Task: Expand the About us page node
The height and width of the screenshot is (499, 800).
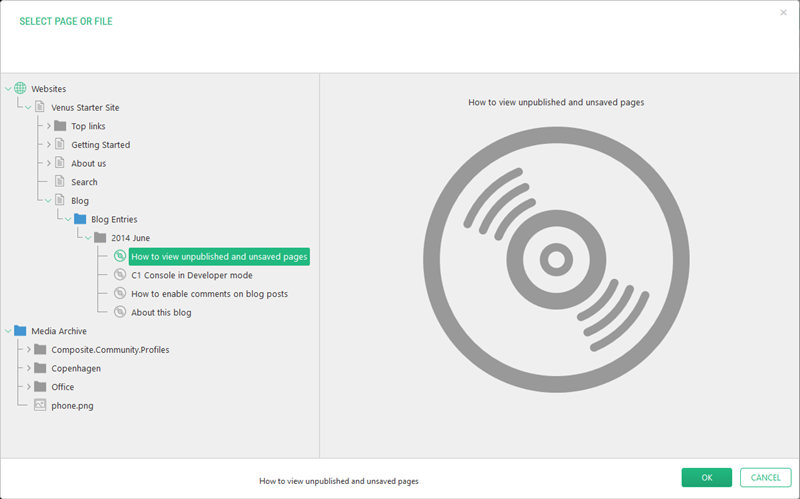Action: 48,163
